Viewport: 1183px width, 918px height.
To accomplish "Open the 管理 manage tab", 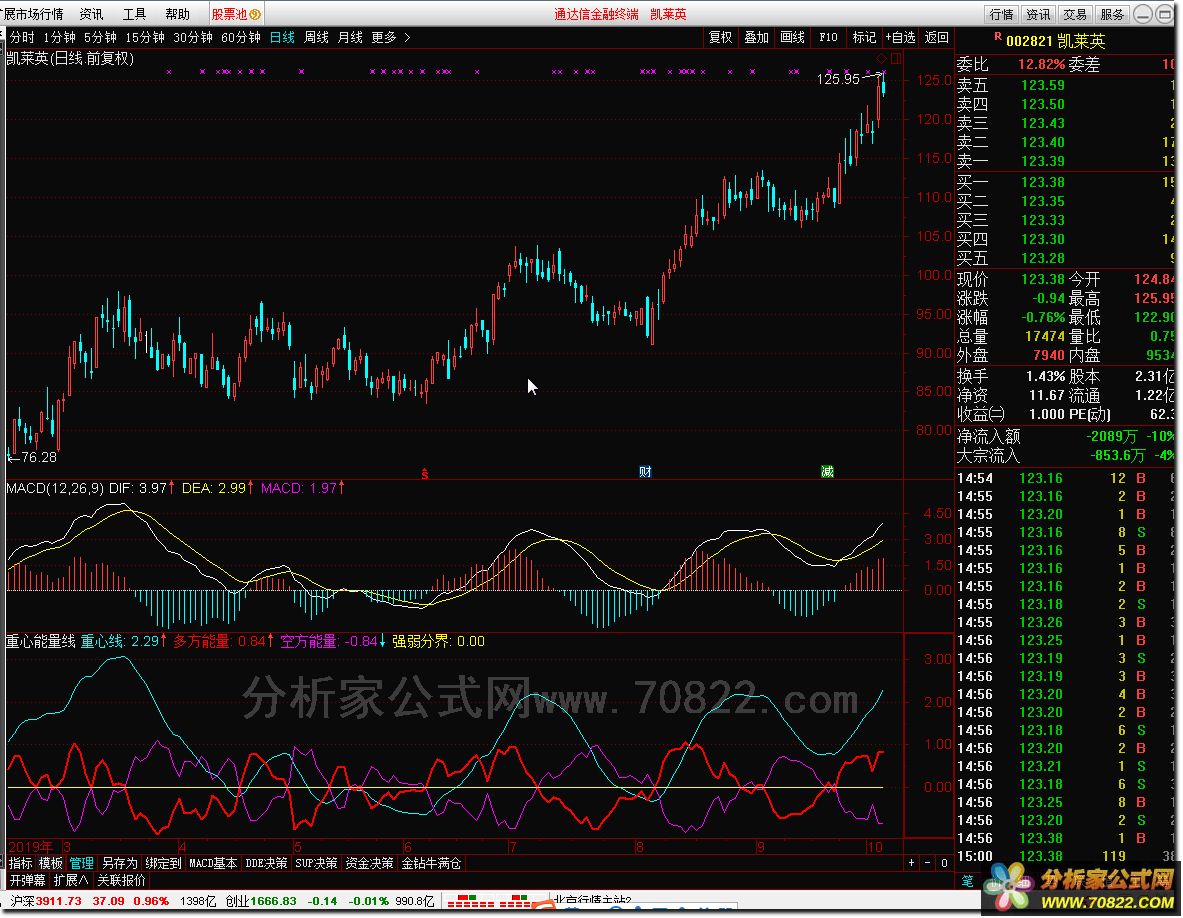I will tap(81, 863).
